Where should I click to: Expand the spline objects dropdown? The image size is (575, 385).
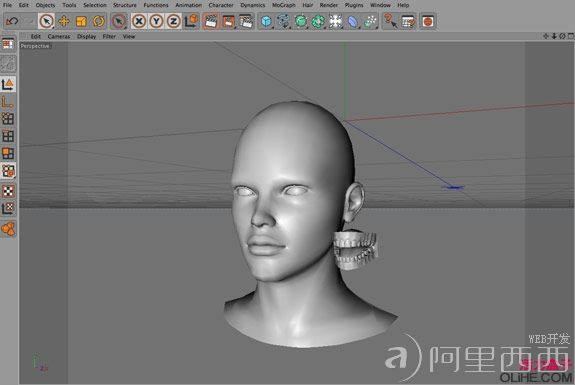(283, 21)
